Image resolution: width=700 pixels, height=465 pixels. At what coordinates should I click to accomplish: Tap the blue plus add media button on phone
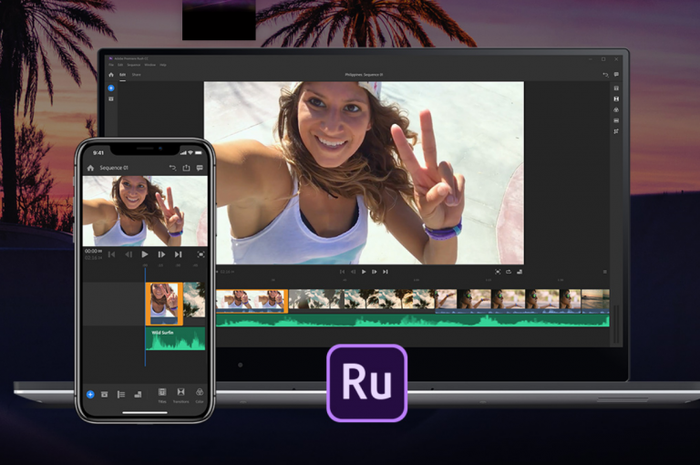90,394
